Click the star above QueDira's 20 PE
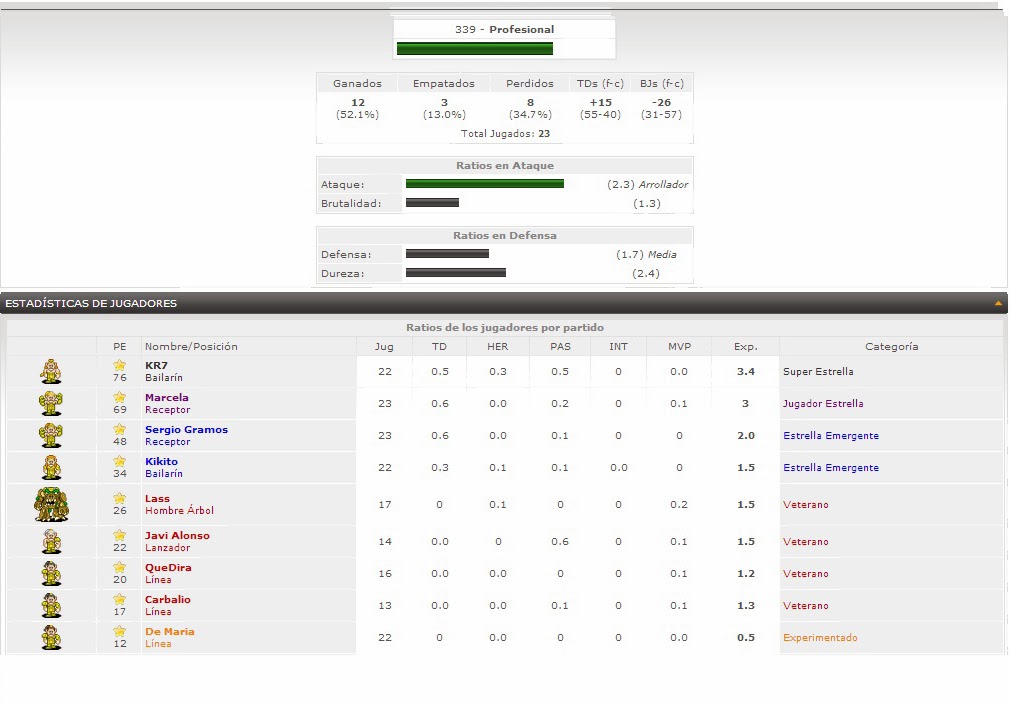 pyautogui.click(x=120, y=568)
